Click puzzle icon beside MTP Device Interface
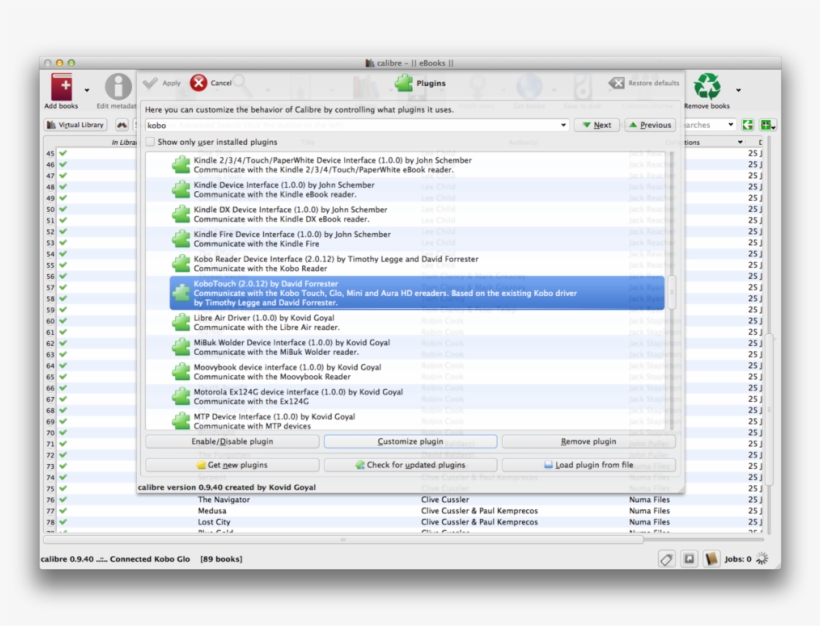The image size is (820, 626). [181, 420]
